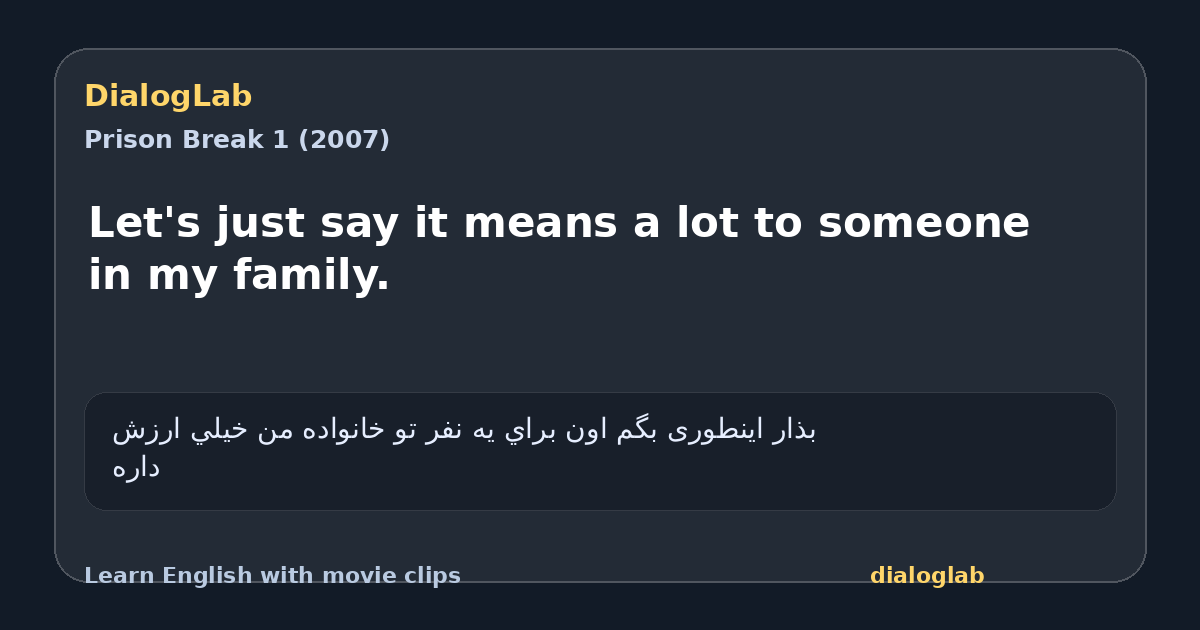Open the dialoglab footer link
The height and width of the screenshot is (630, 1200).
pyautogui.click(x=927, y=576)
